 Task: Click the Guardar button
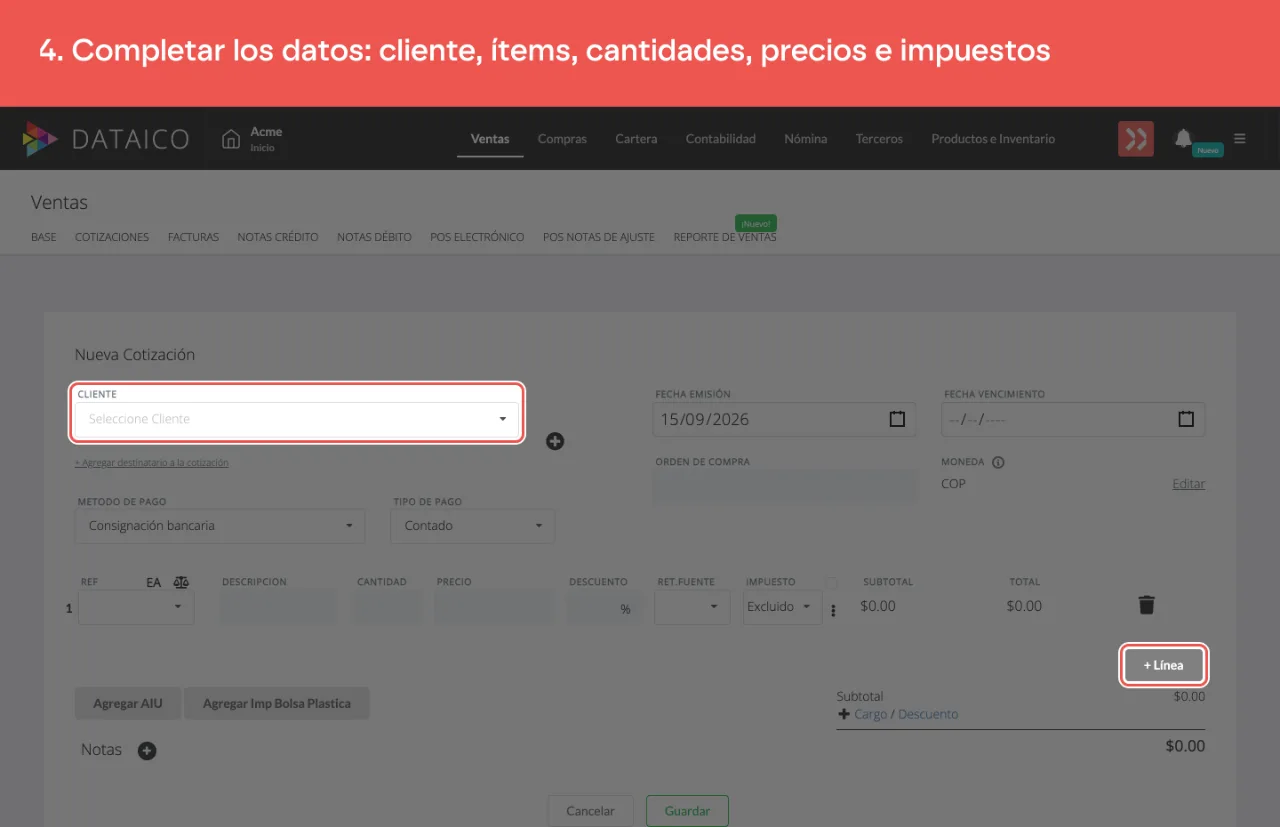(x=687, y=811)
